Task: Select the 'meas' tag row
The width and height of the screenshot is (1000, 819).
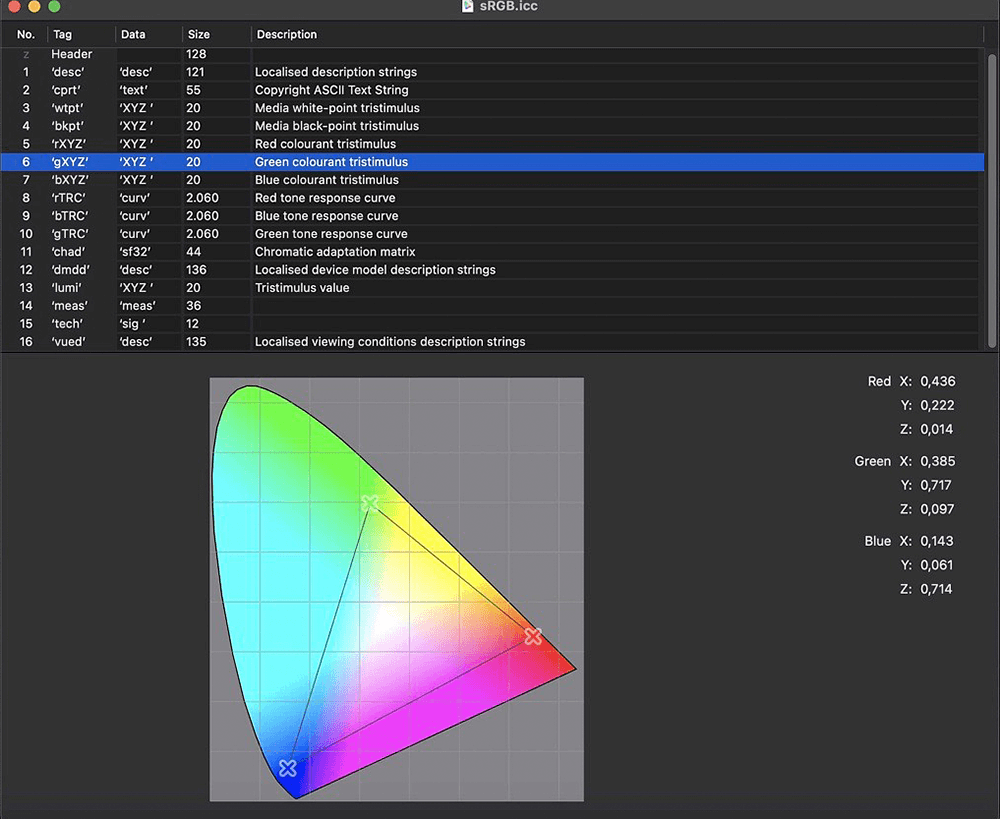Action: [492, 306]
